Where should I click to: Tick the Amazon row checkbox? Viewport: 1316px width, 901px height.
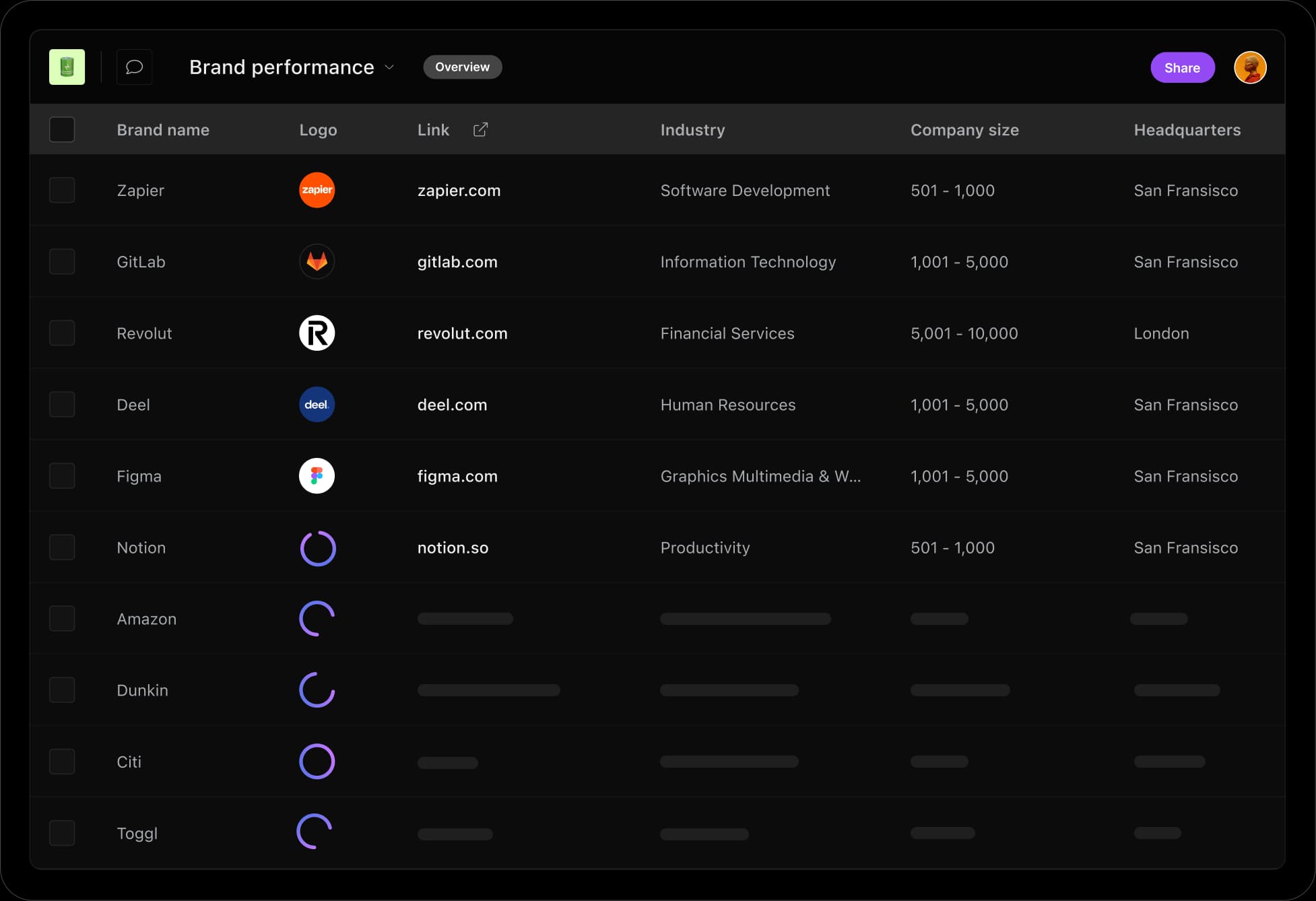62,618
